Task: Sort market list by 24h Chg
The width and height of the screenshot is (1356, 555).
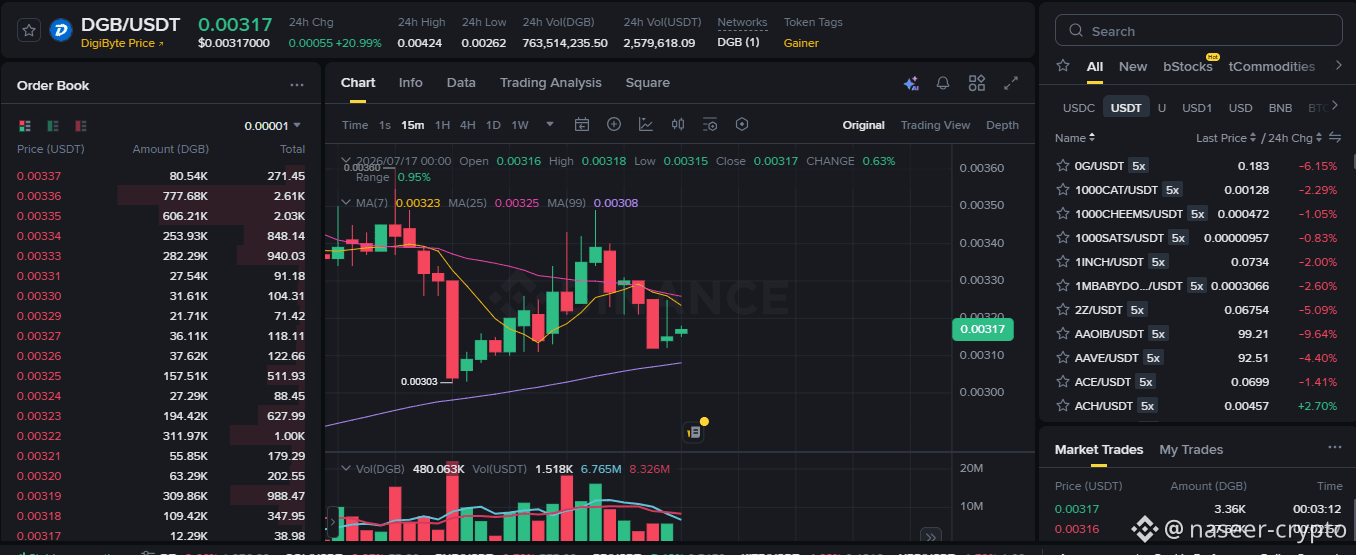Action: pyautogui.click(x=1295, y=138)
